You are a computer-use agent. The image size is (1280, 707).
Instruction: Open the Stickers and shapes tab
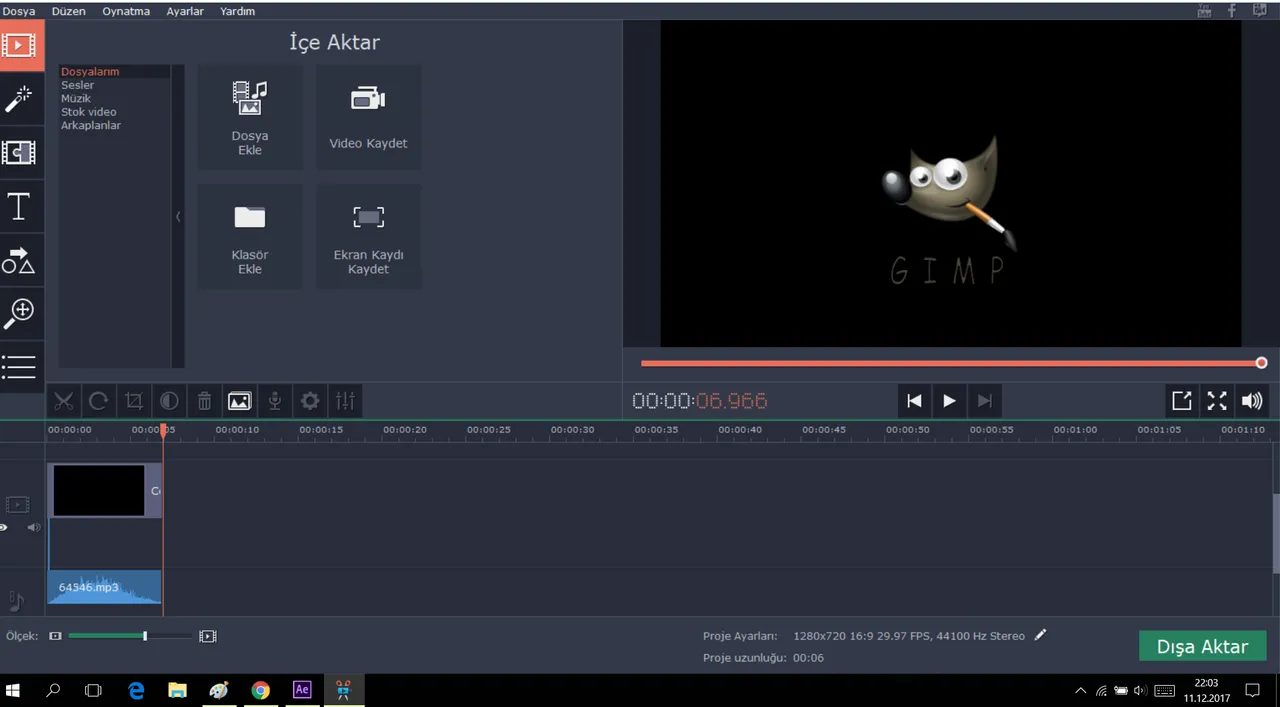[21, 260]
